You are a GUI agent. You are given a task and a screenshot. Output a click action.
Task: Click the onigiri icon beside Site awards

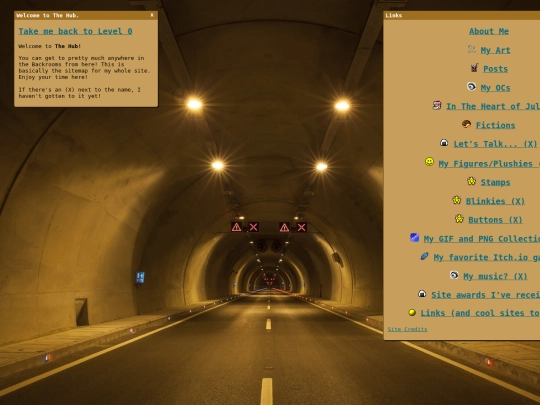[422, 293]
